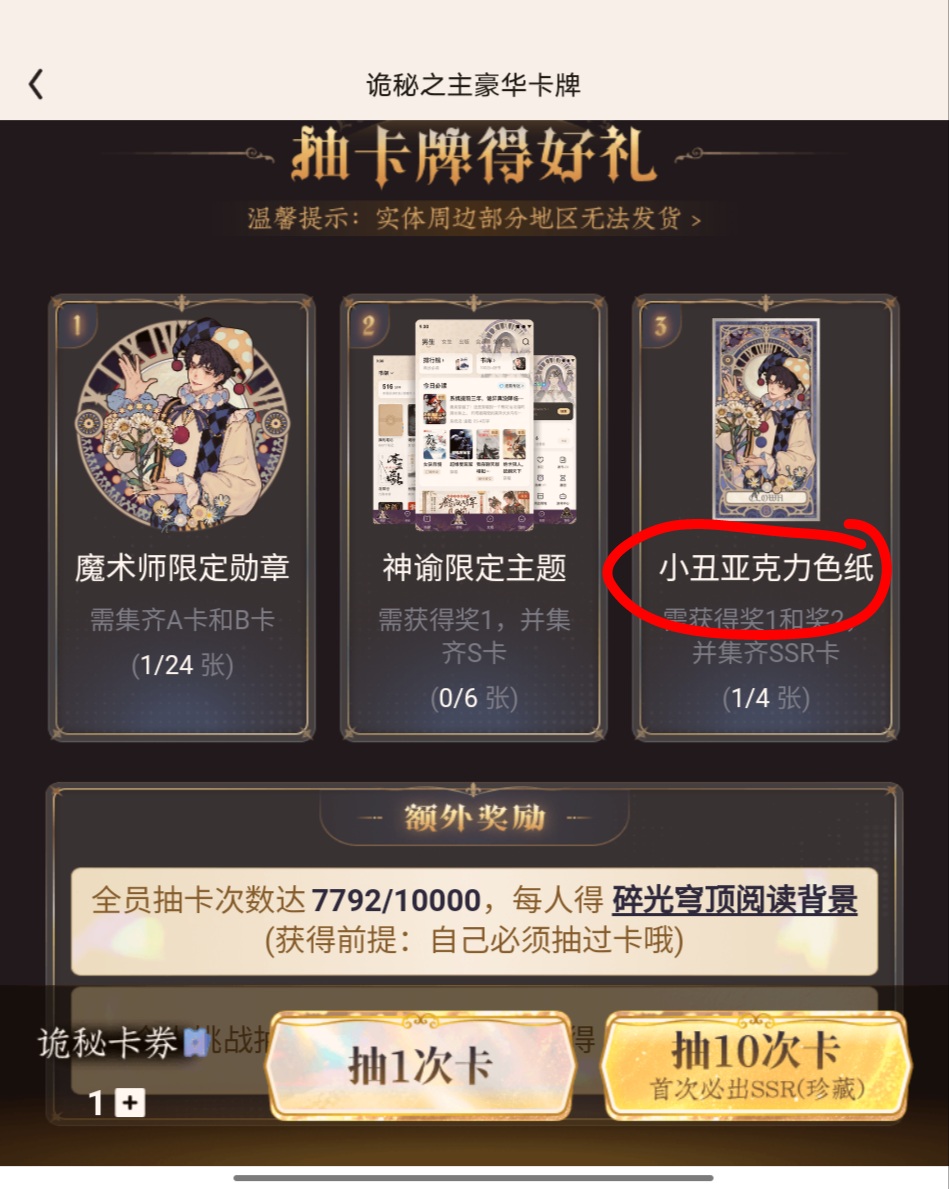Tap number 3 prize badge
Image resolution: width=949 pixels, height=1189 pixels.
[661, 325]
